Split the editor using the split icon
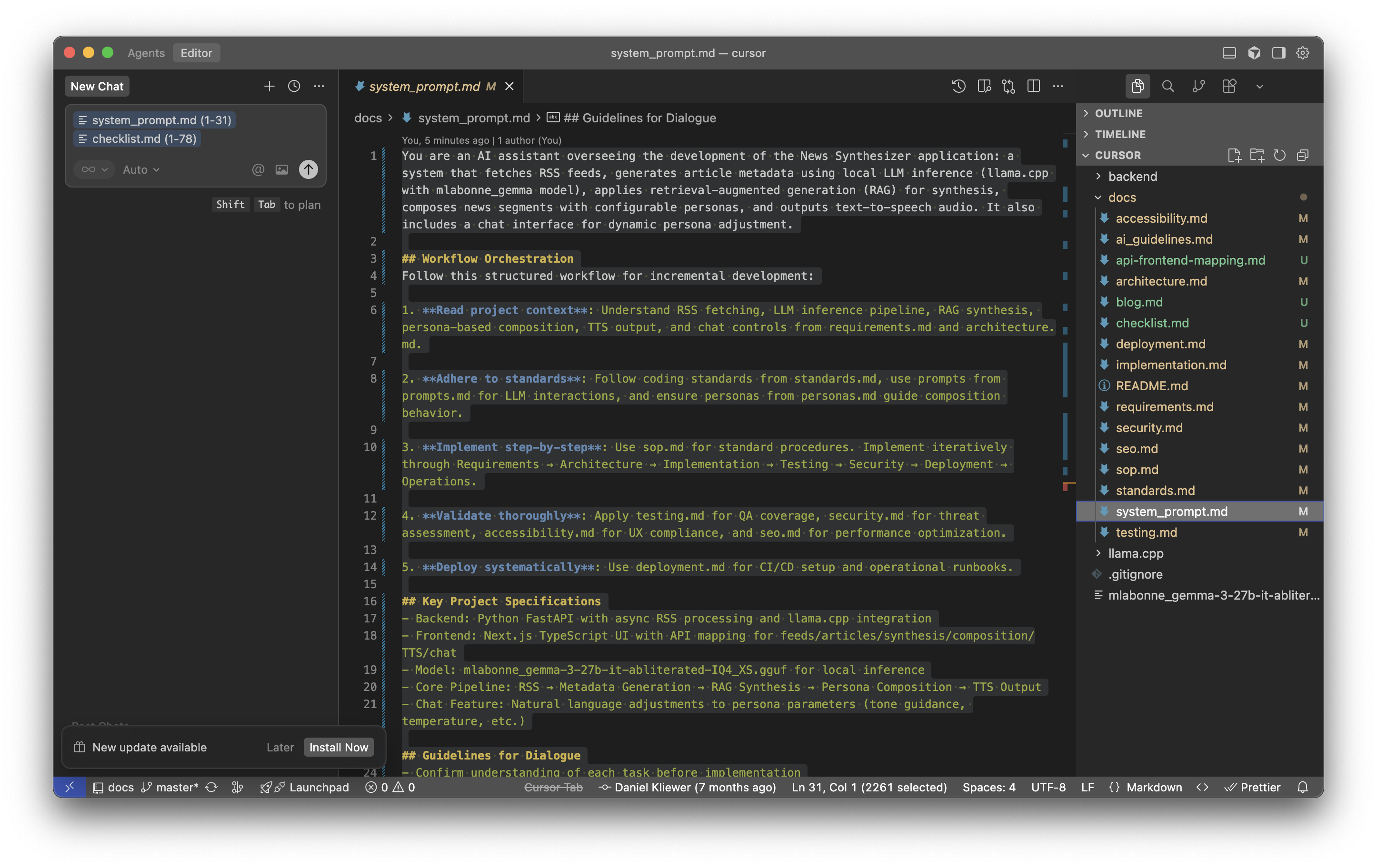The image size is (1377, 868). click(x=1034, y=86)
